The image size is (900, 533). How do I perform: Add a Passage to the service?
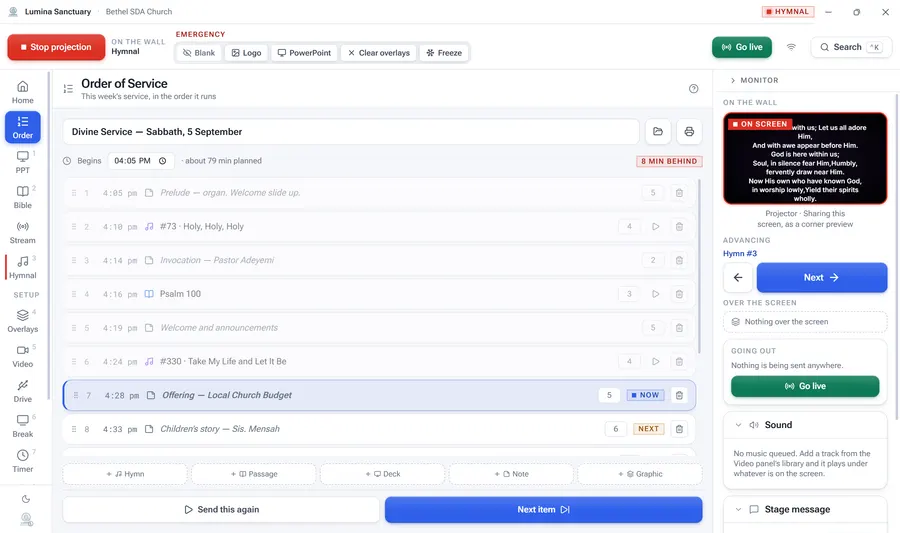(254, 474)
